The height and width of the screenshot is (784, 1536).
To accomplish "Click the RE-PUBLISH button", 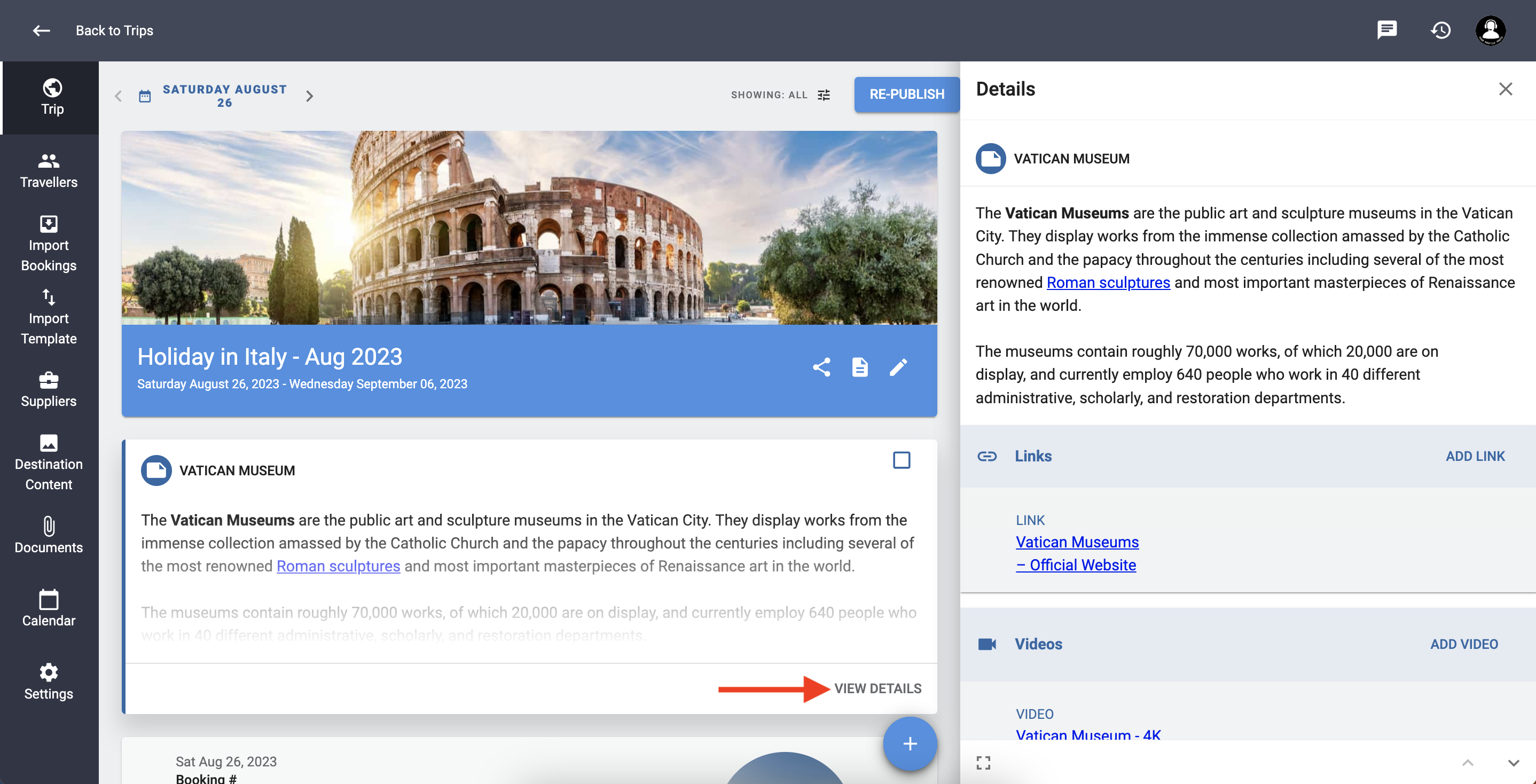I will pos(906,94).
